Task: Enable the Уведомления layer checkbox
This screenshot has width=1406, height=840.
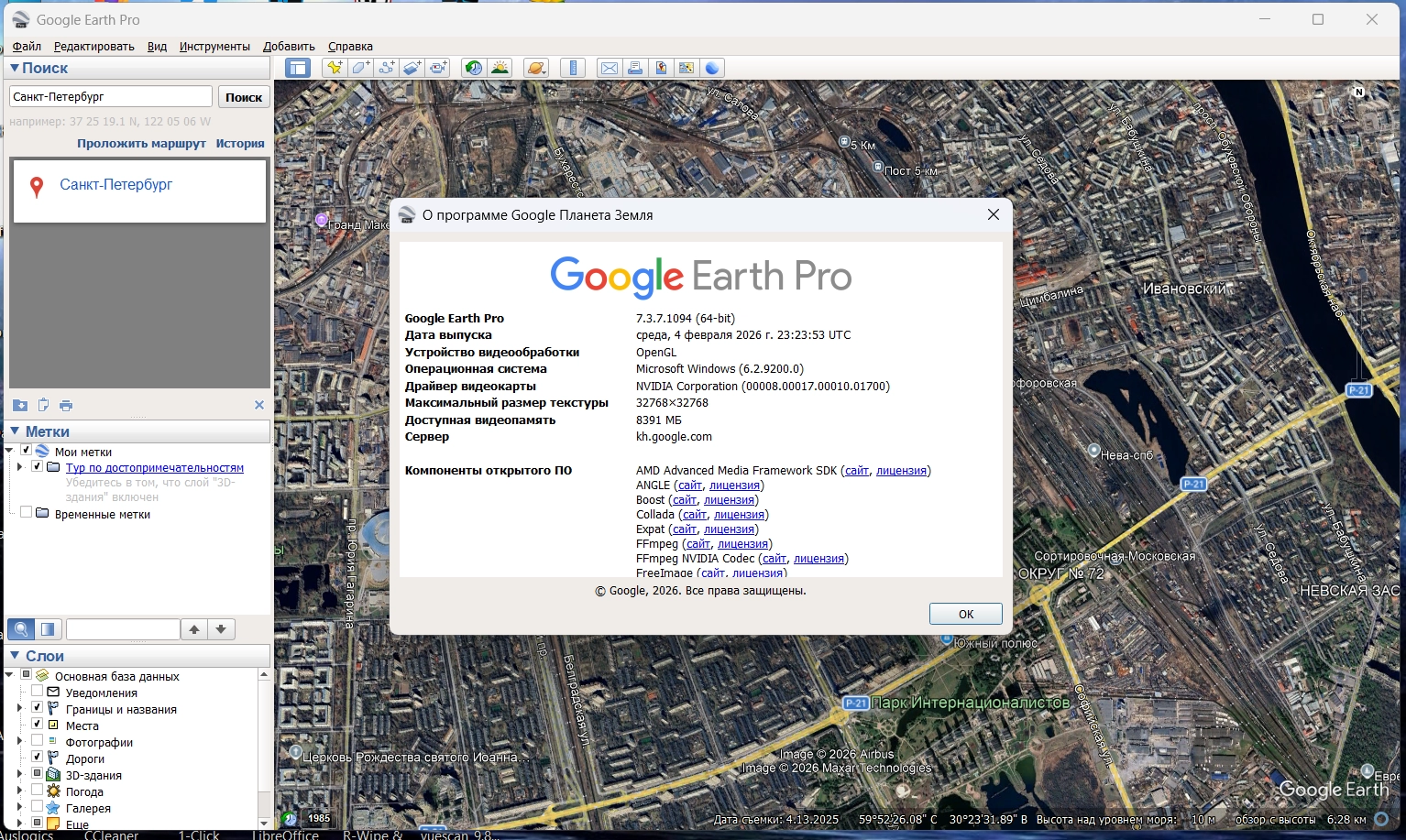Action: (37, 693)
